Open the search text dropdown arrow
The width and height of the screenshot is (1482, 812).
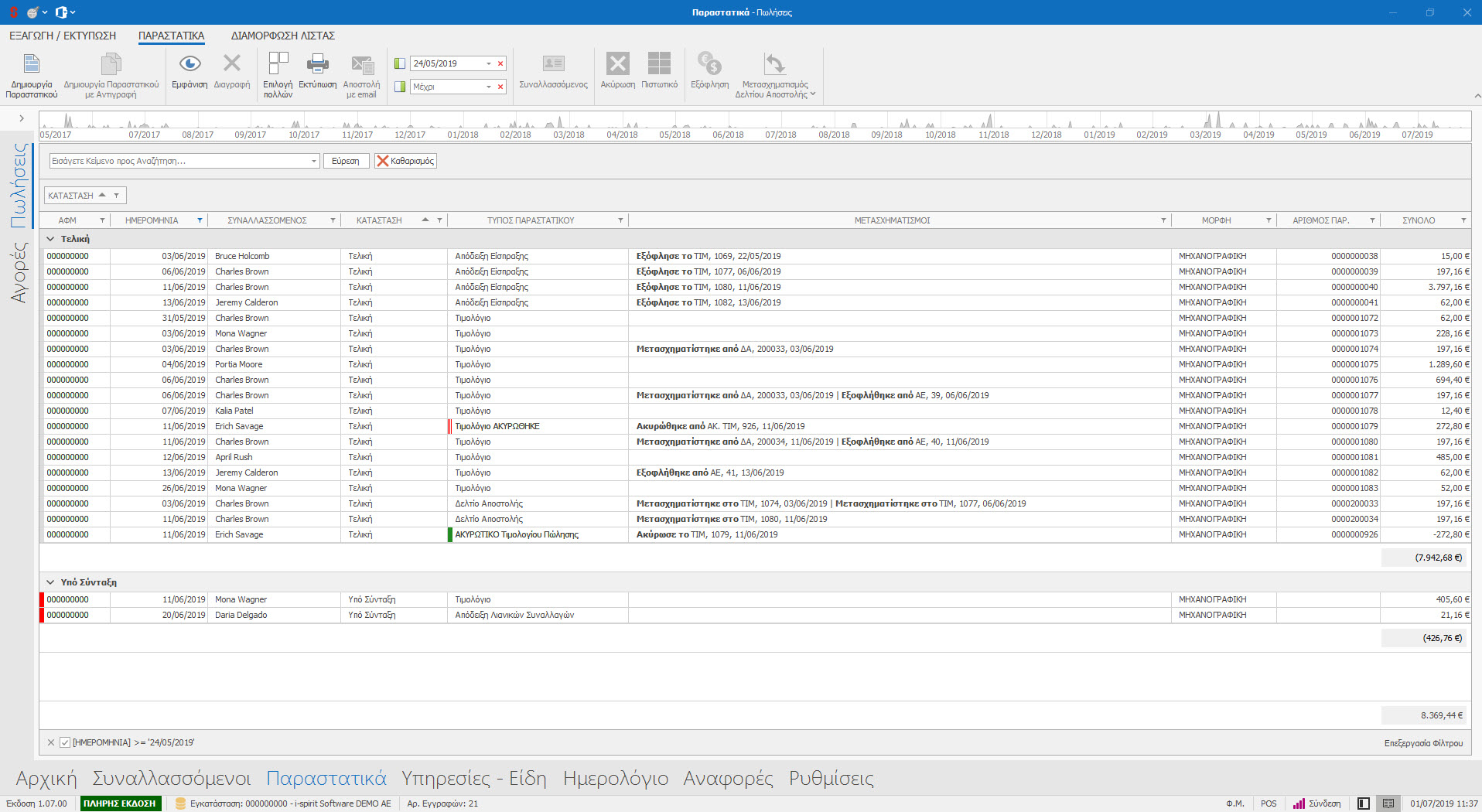point(313,162)
